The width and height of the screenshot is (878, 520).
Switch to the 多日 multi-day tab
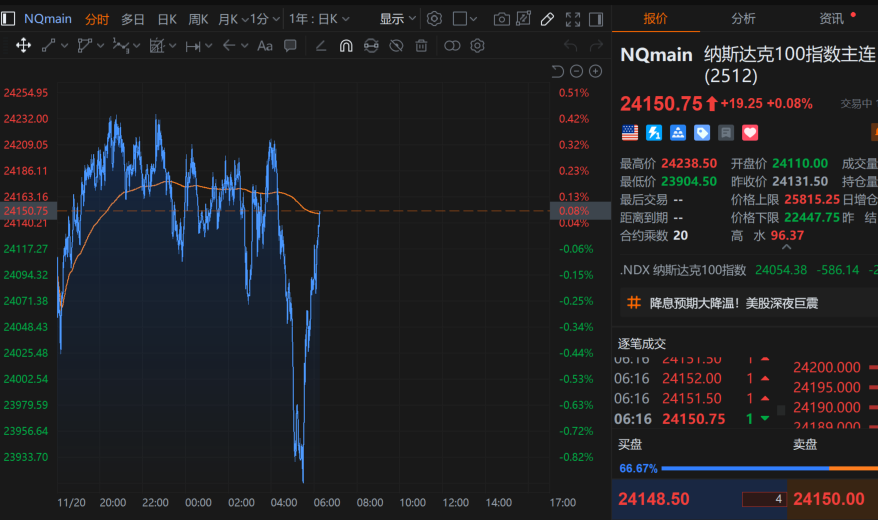pos(133,20)
